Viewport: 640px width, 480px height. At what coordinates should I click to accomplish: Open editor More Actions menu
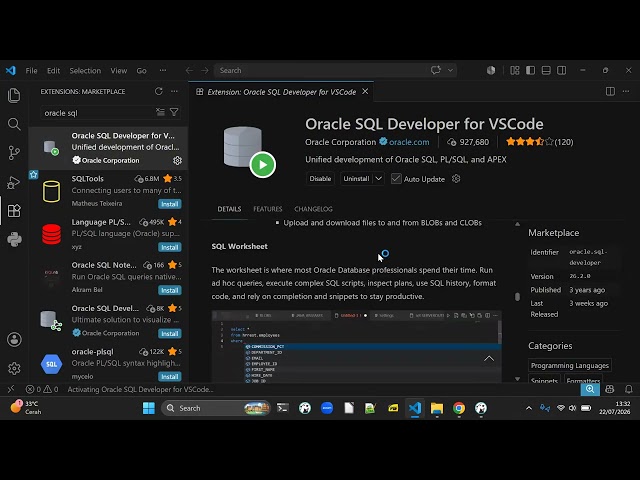626,91
